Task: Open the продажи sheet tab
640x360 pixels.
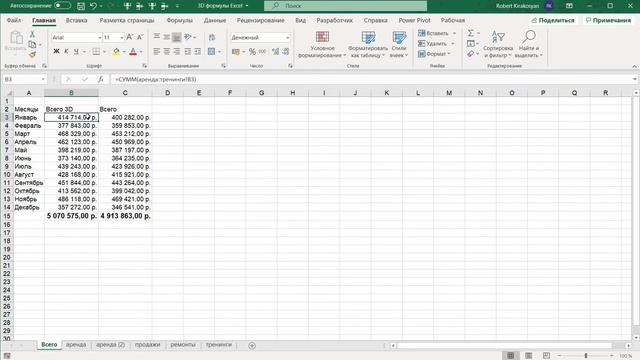Action: (147, 345)
